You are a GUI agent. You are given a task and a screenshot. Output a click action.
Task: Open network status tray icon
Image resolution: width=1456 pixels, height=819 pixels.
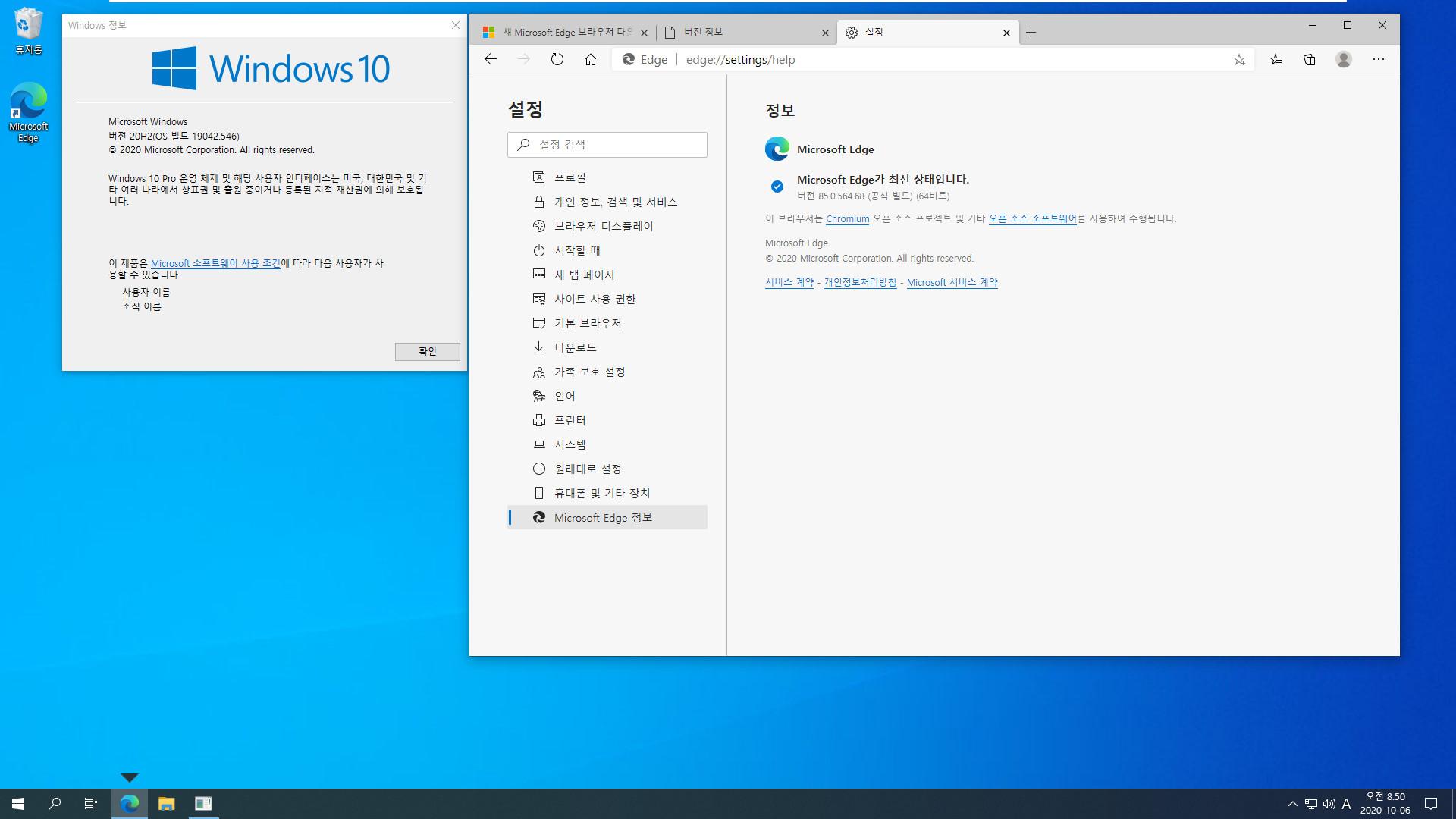tap(1311, 804)
